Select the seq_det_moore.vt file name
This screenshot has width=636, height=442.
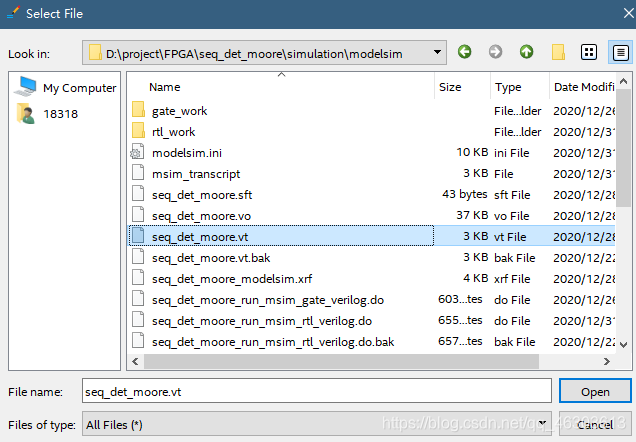200,237
